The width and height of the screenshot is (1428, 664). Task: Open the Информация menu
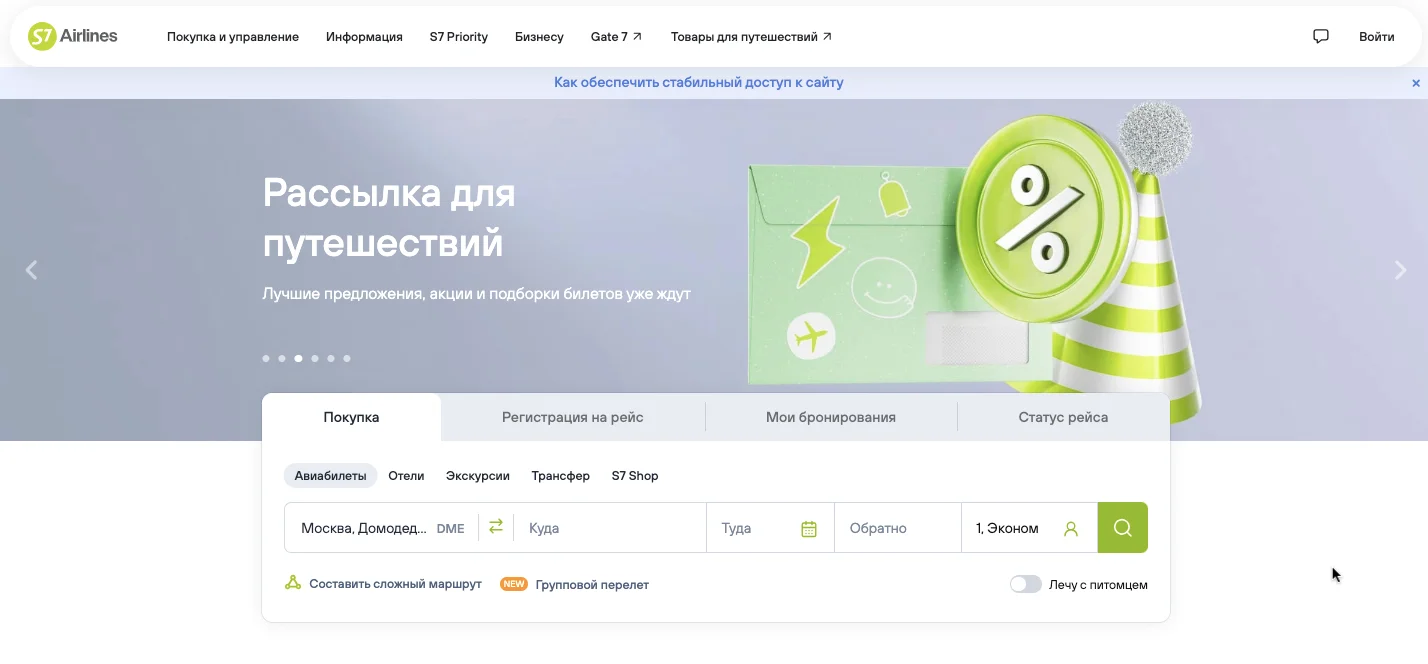click(364, 37)
